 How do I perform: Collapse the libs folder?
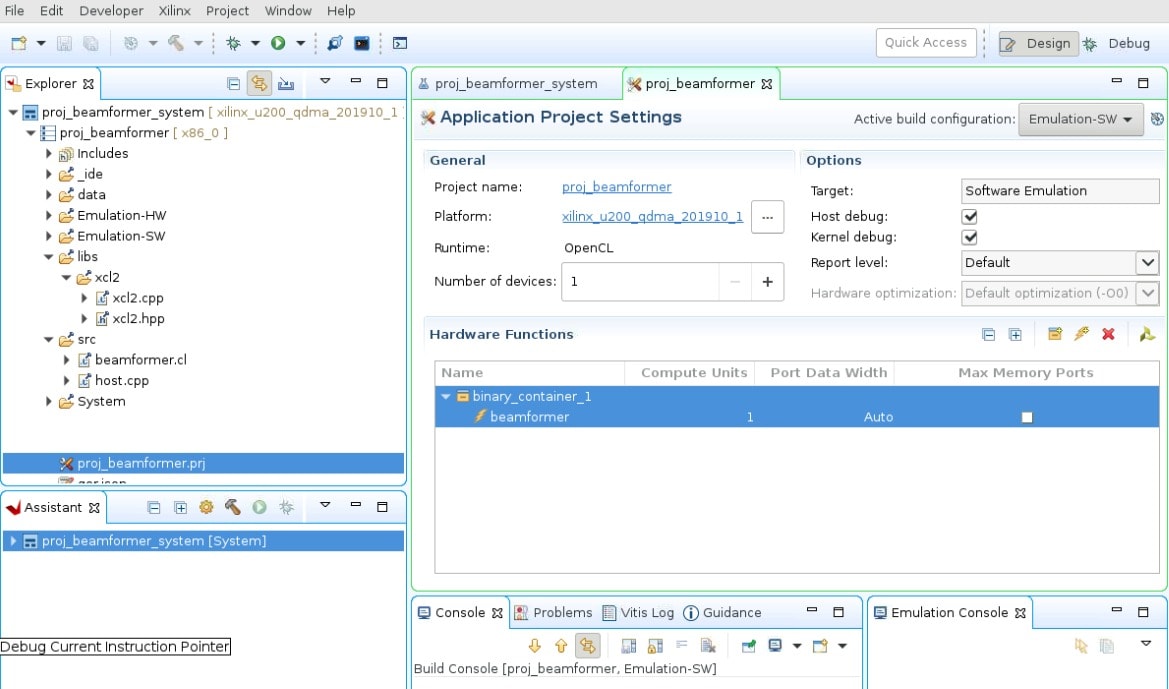click(49, 257)
